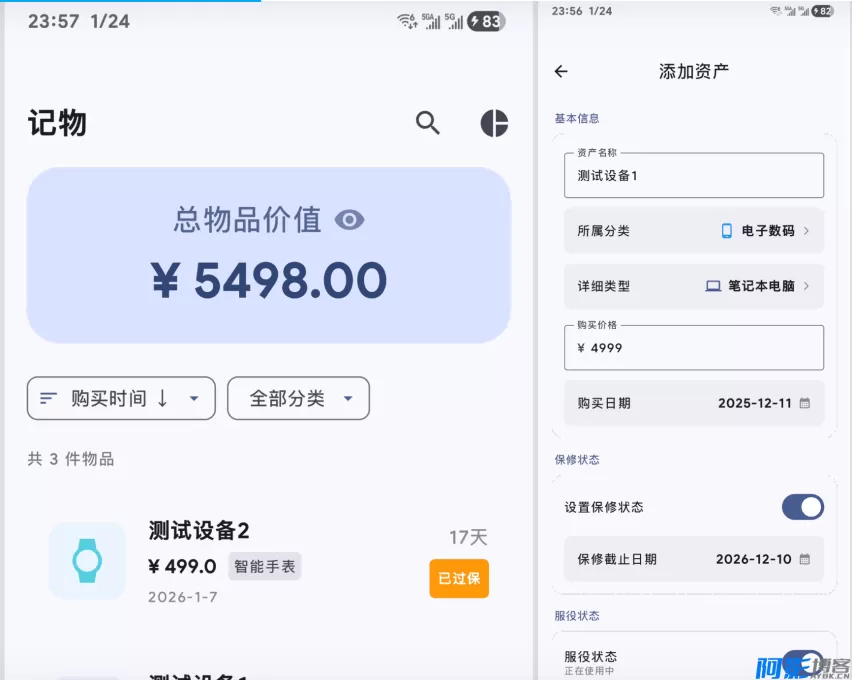Tap the sort lines icon before 购买时间
Screen dimensions: 852x680
[x=48, y=398]
